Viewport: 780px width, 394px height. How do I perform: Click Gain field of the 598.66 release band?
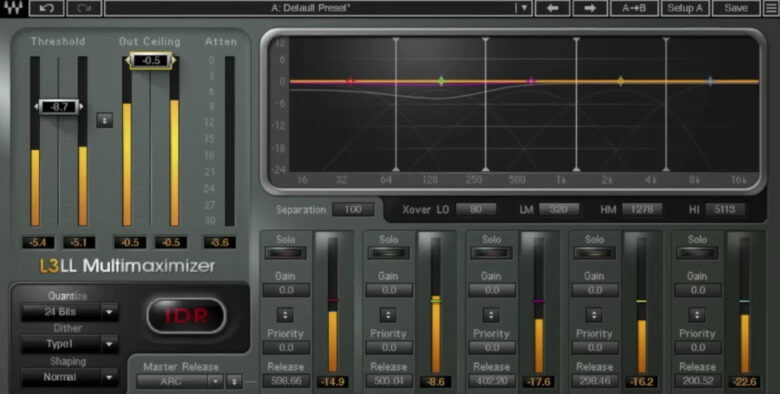(286, 290)
